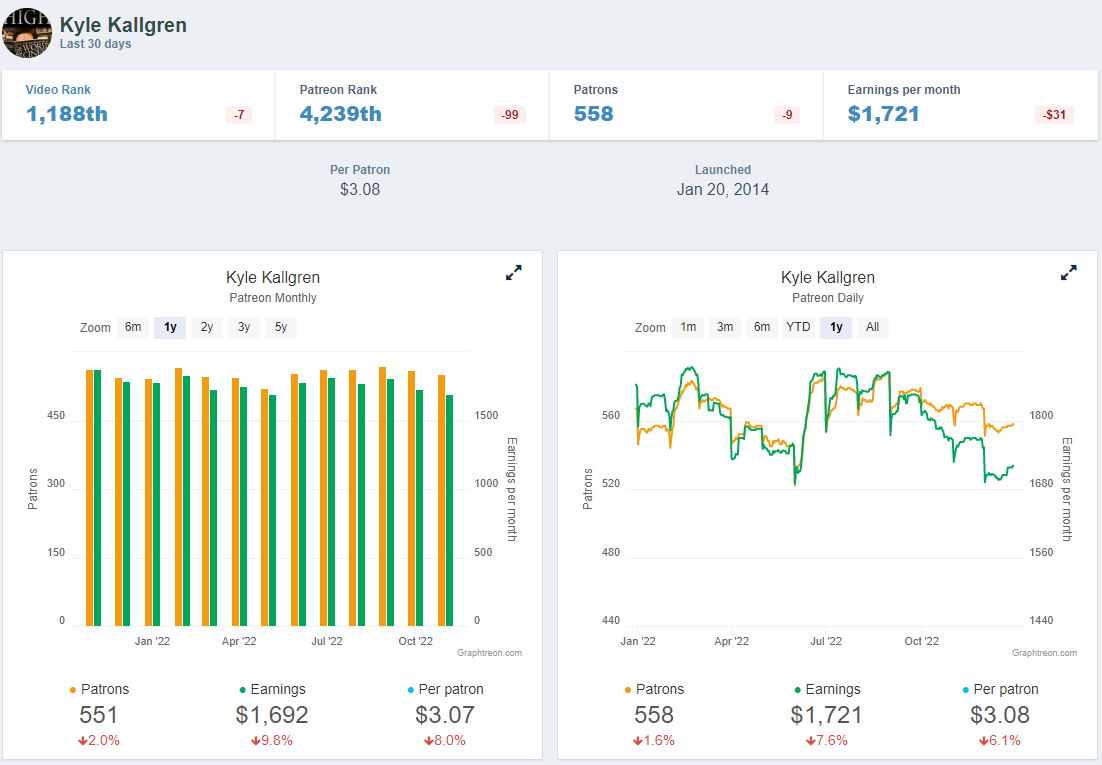Screen dimensions: 1102x765
Task: Click the -99 Patreon rank change badge
Action: pyautogui.click(x=510, y=115)
